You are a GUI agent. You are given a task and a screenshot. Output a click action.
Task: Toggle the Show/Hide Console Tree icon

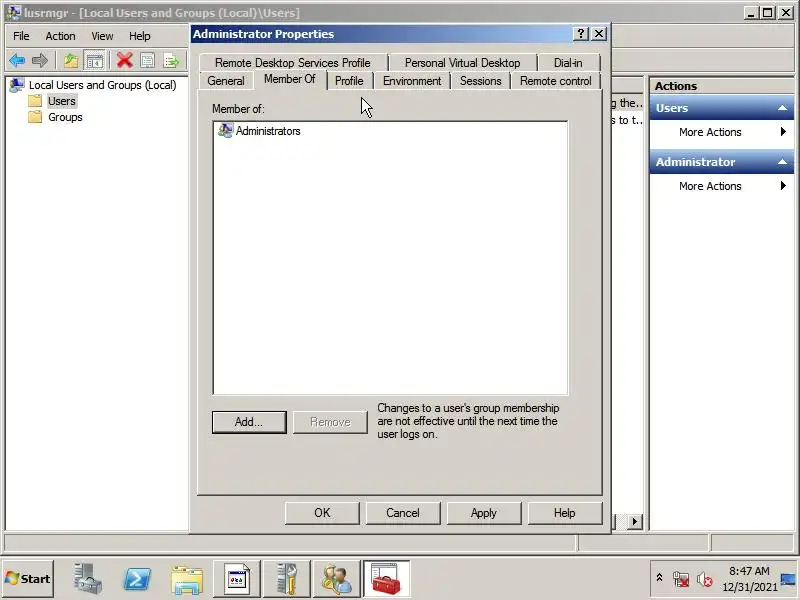coord(94,61)
